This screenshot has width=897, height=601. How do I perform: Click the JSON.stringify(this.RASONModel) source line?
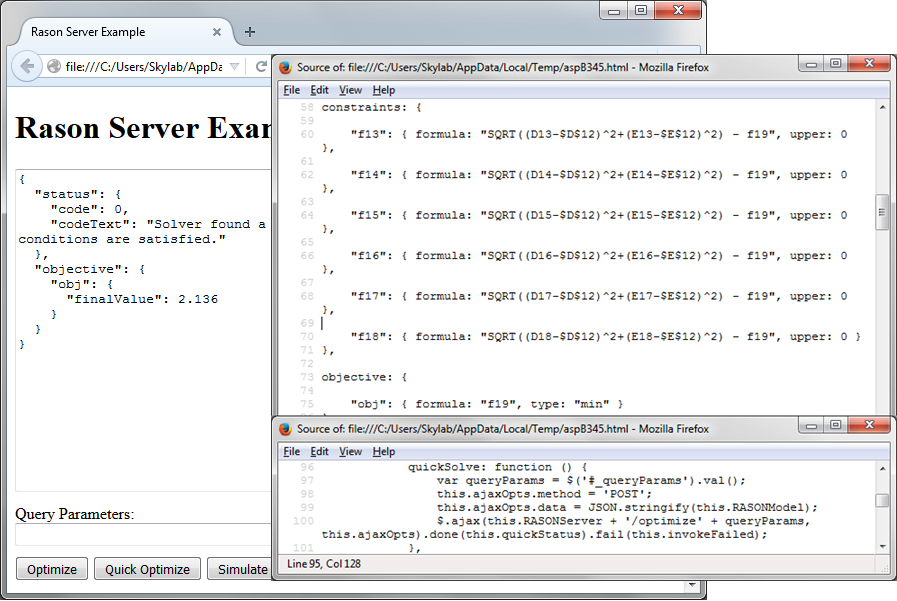tap(627, 508)
